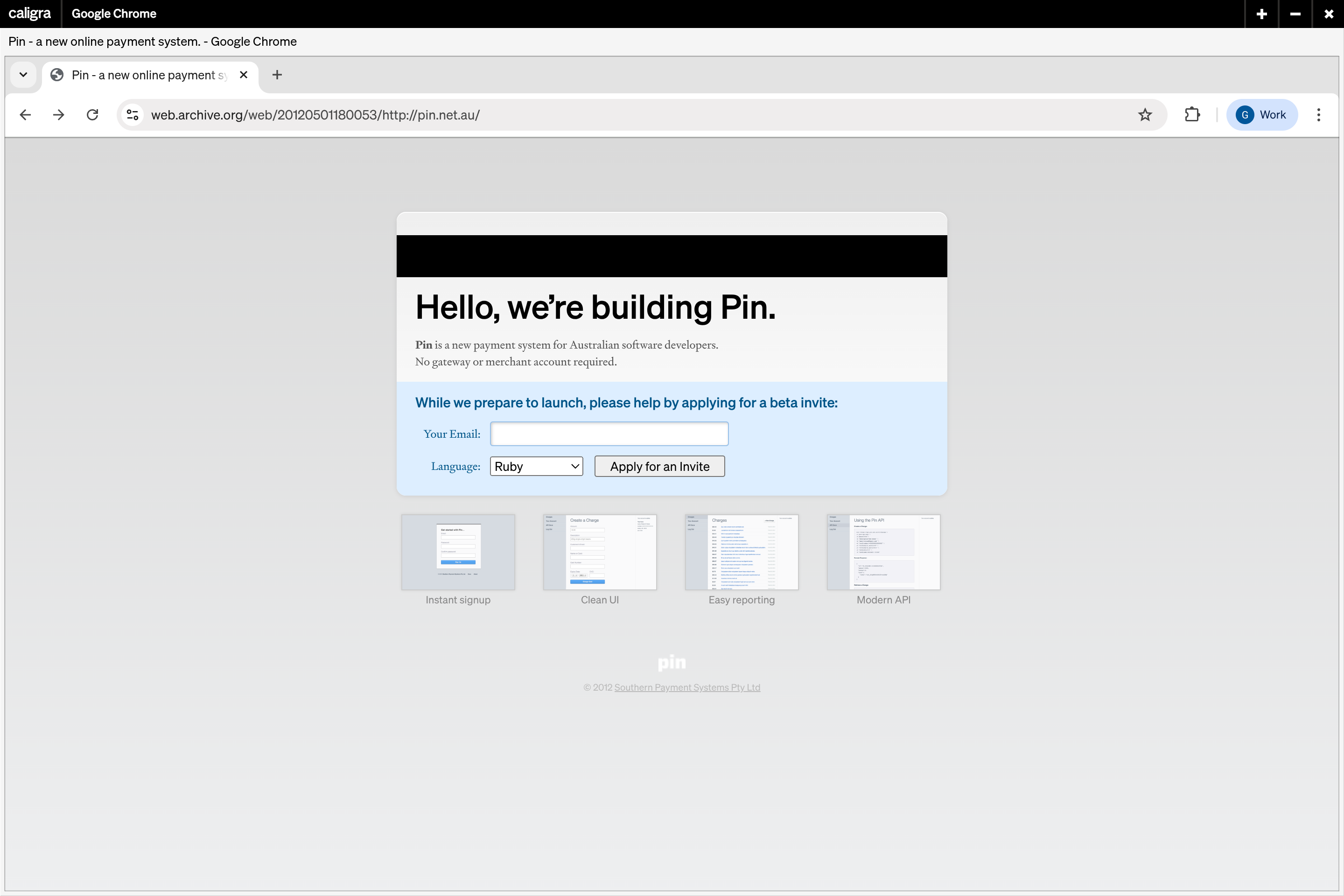
Task: Bookmark this page with the star icon
Action: (x=1145, y=115)
